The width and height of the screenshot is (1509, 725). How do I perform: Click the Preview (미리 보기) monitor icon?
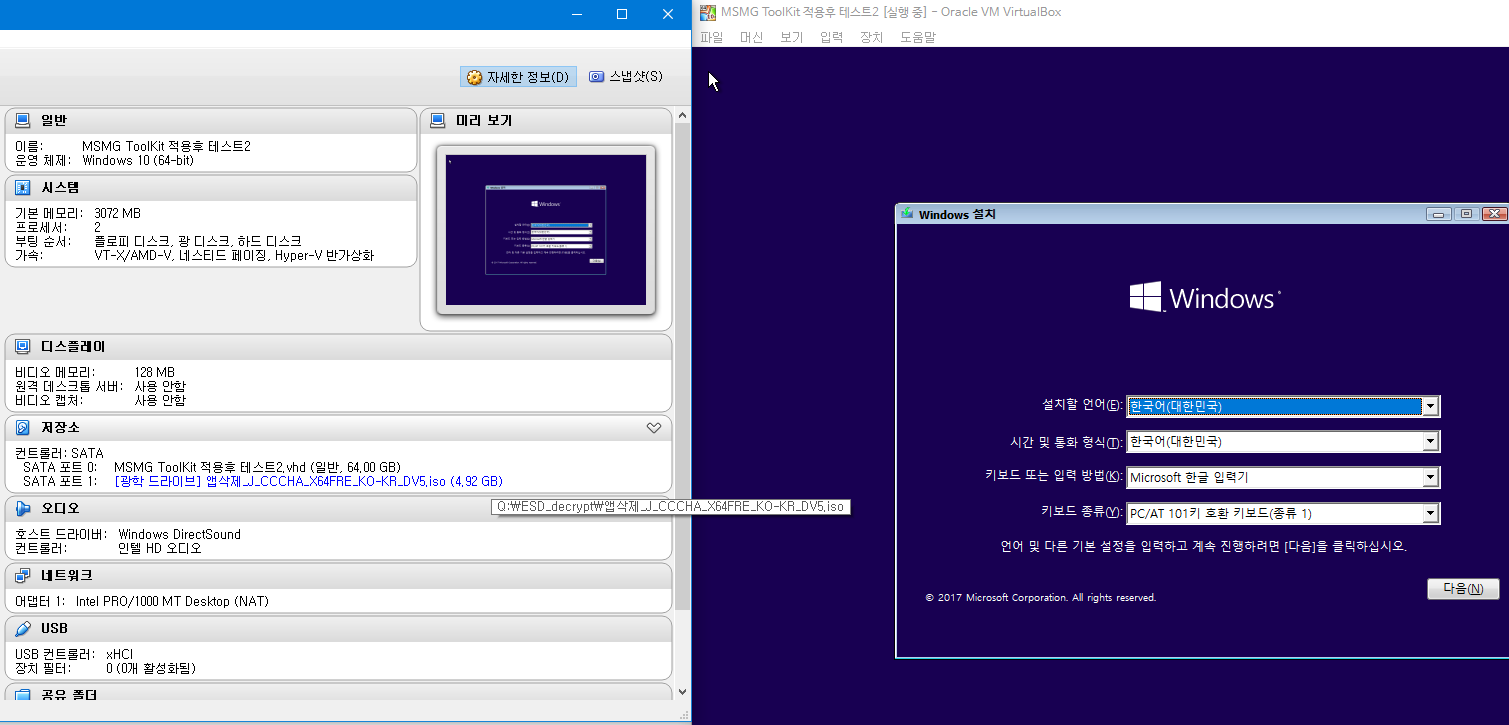pyautogui.click(x=437, y=120)
